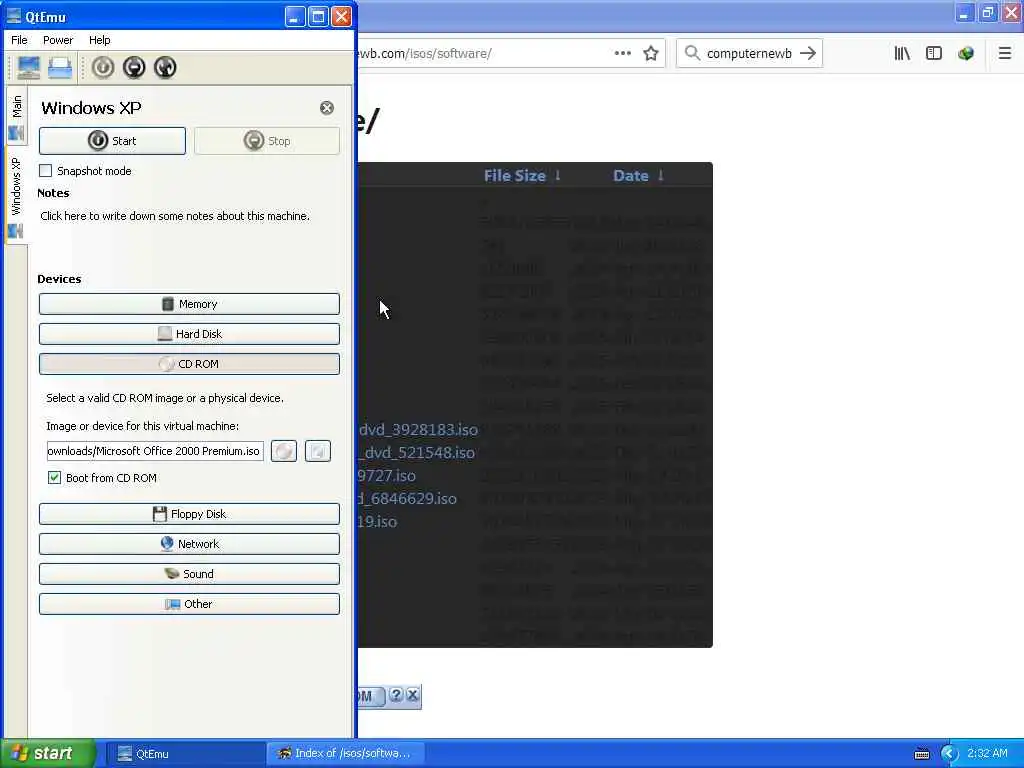Close the small floating toolbar with X
The height and width of the screenshot is (768, 1024).
[x=413, y=696]
